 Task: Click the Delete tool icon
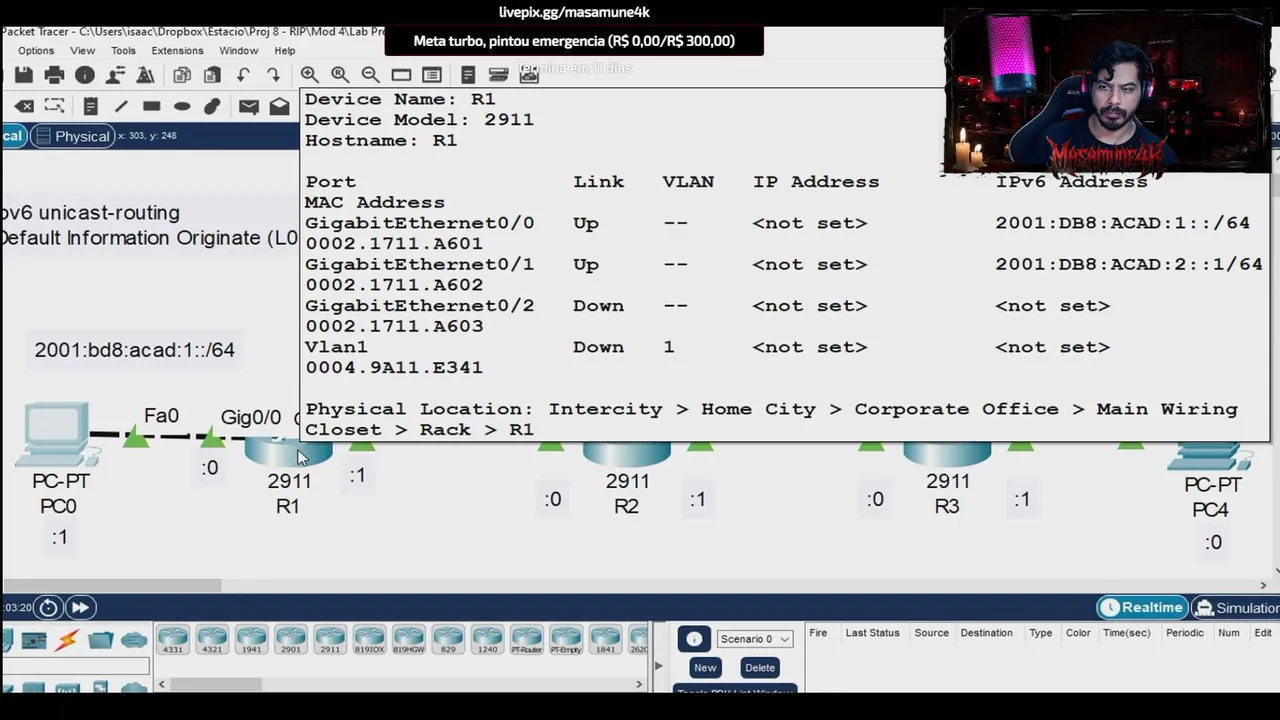[24, 106]
